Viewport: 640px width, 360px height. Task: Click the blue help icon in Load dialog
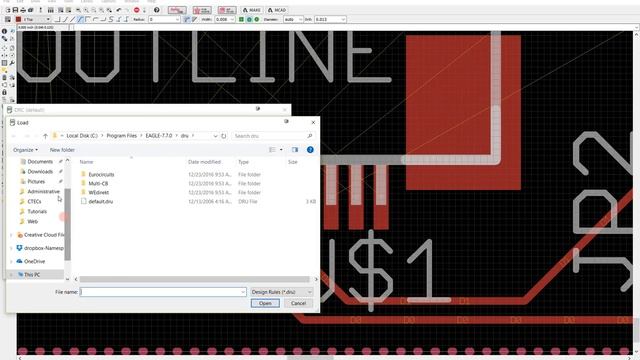(310, 150)
